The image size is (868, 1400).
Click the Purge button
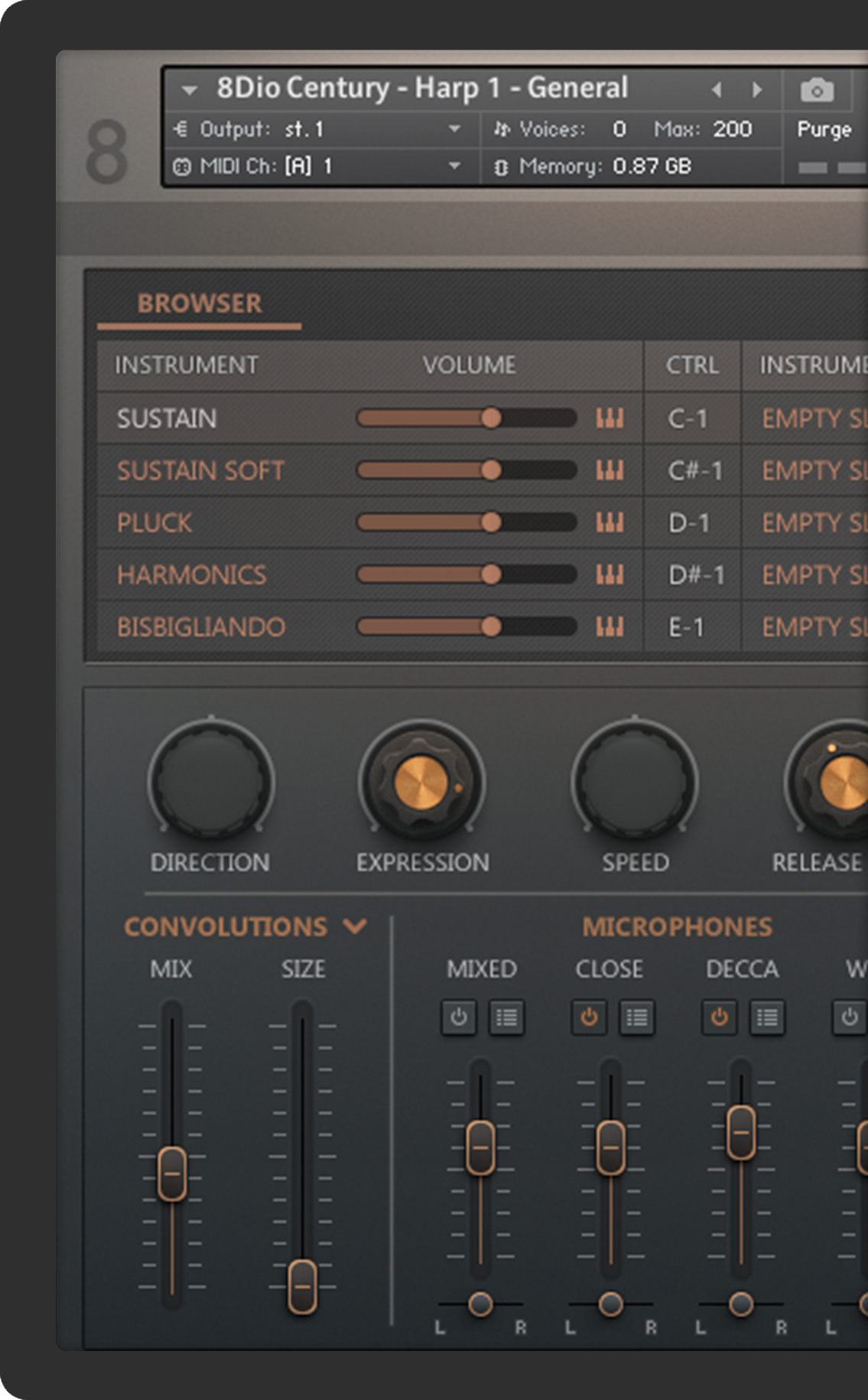pyautogui.click(x=824, y=129)
